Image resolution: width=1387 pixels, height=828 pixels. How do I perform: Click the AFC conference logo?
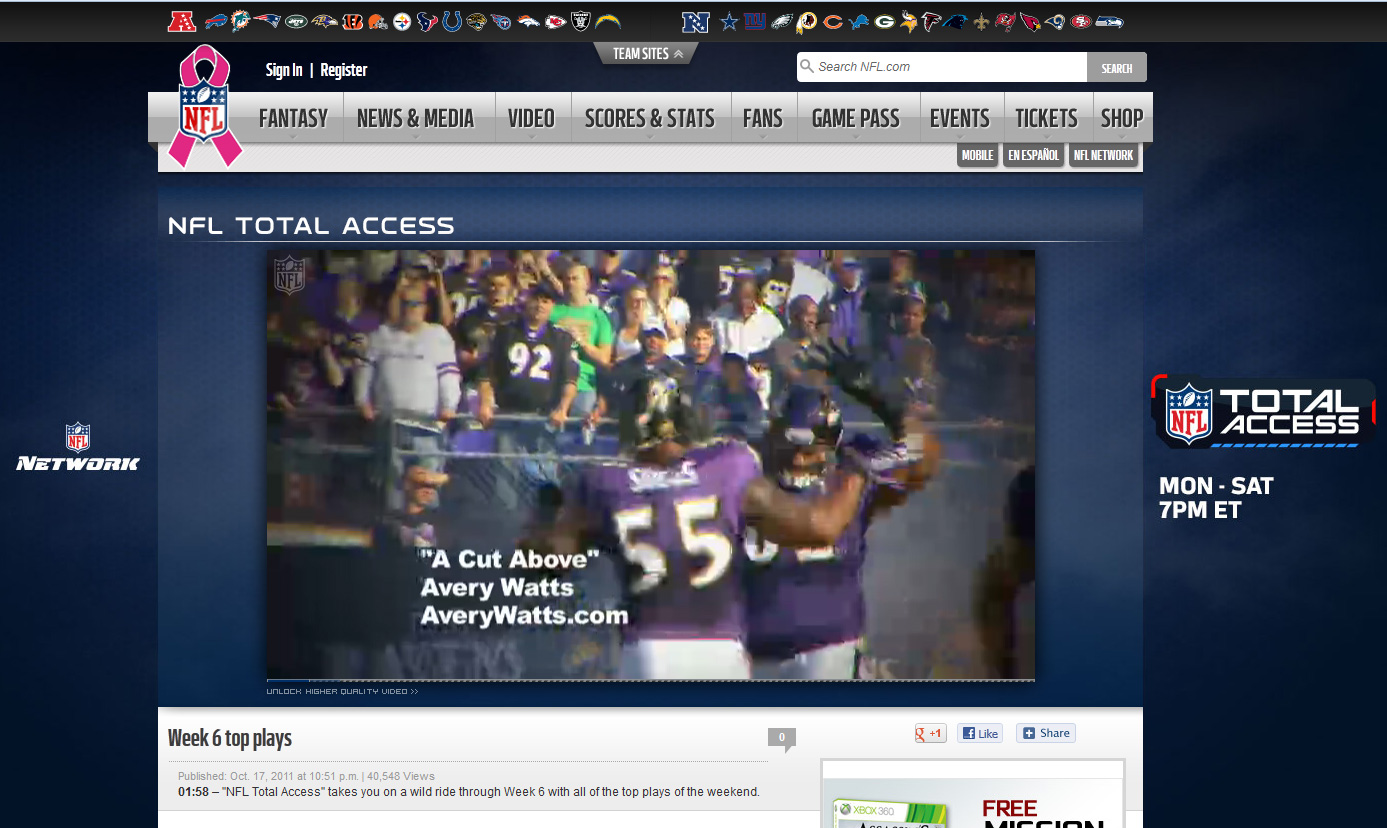pos(181,21)
